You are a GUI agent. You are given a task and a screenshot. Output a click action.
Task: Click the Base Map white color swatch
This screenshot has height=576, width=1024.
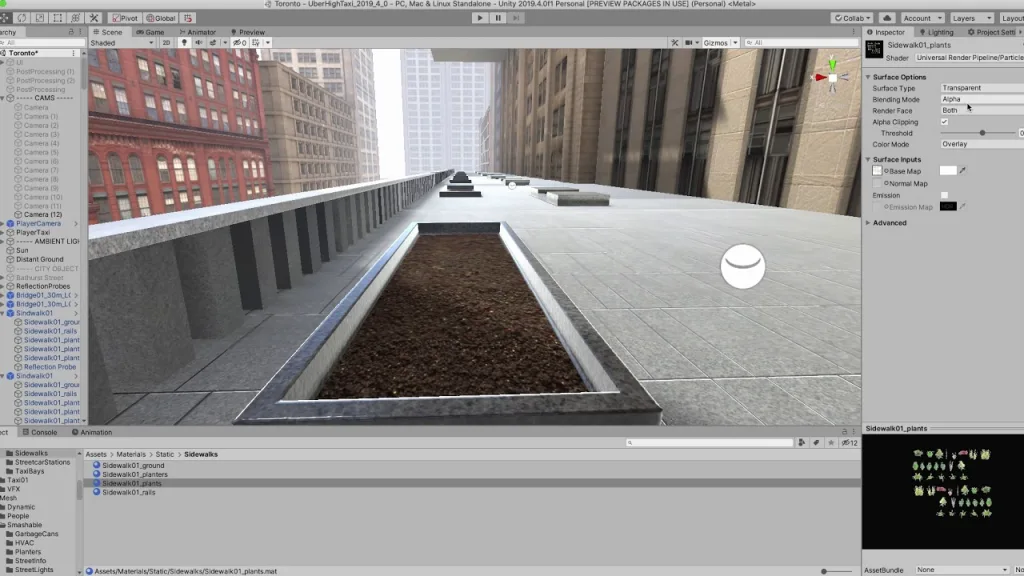pyautogui.click(x=947, y=171)
